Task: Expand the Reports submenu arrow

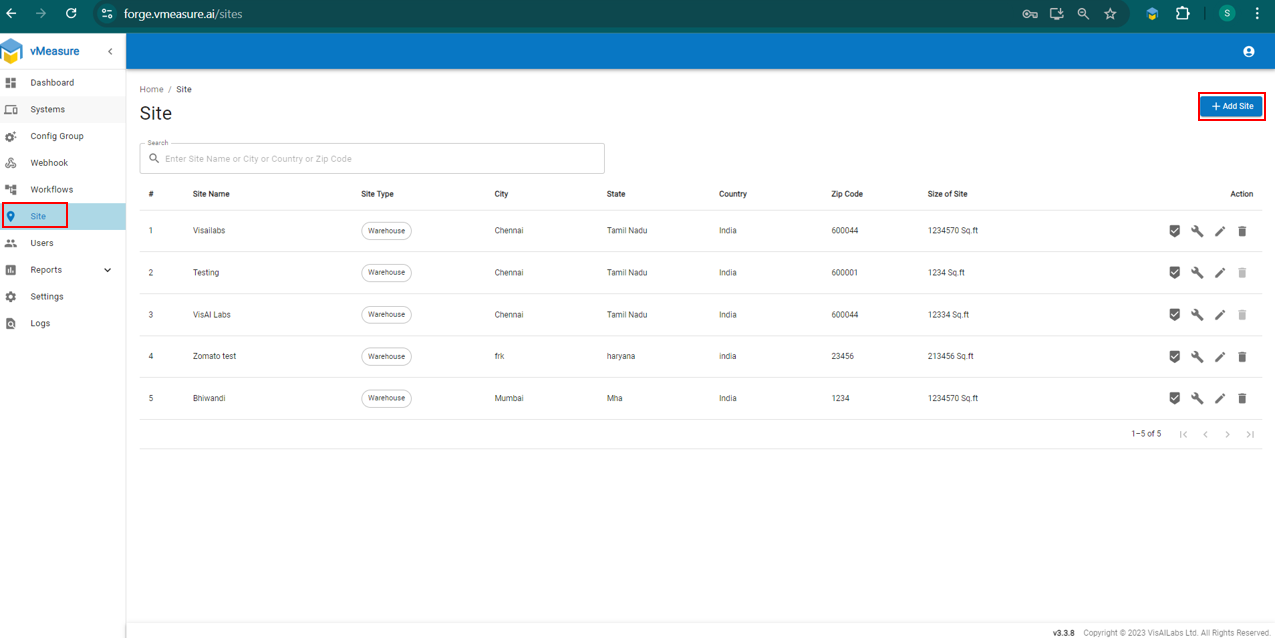Action: pos(107,270)
